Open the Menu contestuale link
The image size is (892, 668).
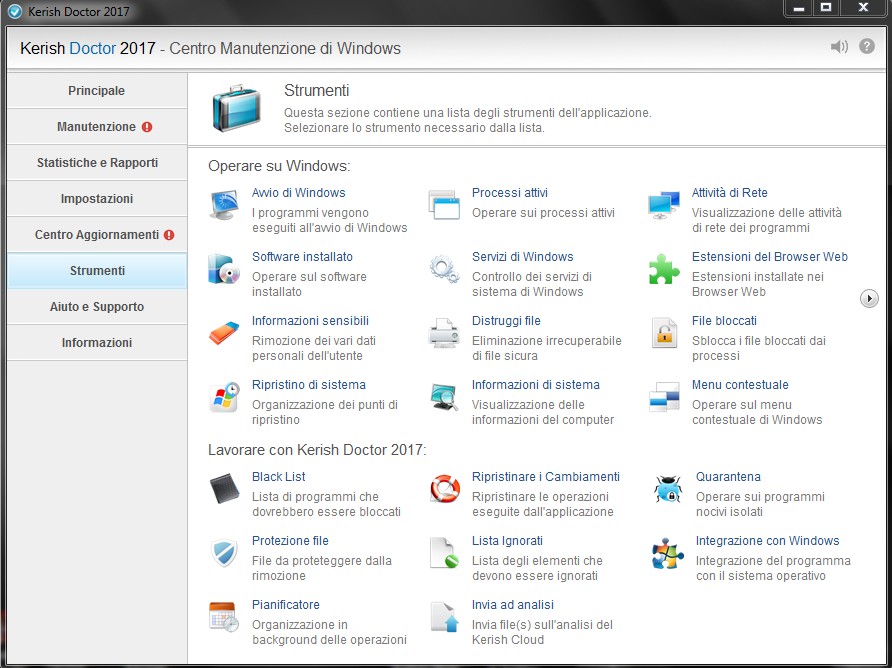[740, 385]
